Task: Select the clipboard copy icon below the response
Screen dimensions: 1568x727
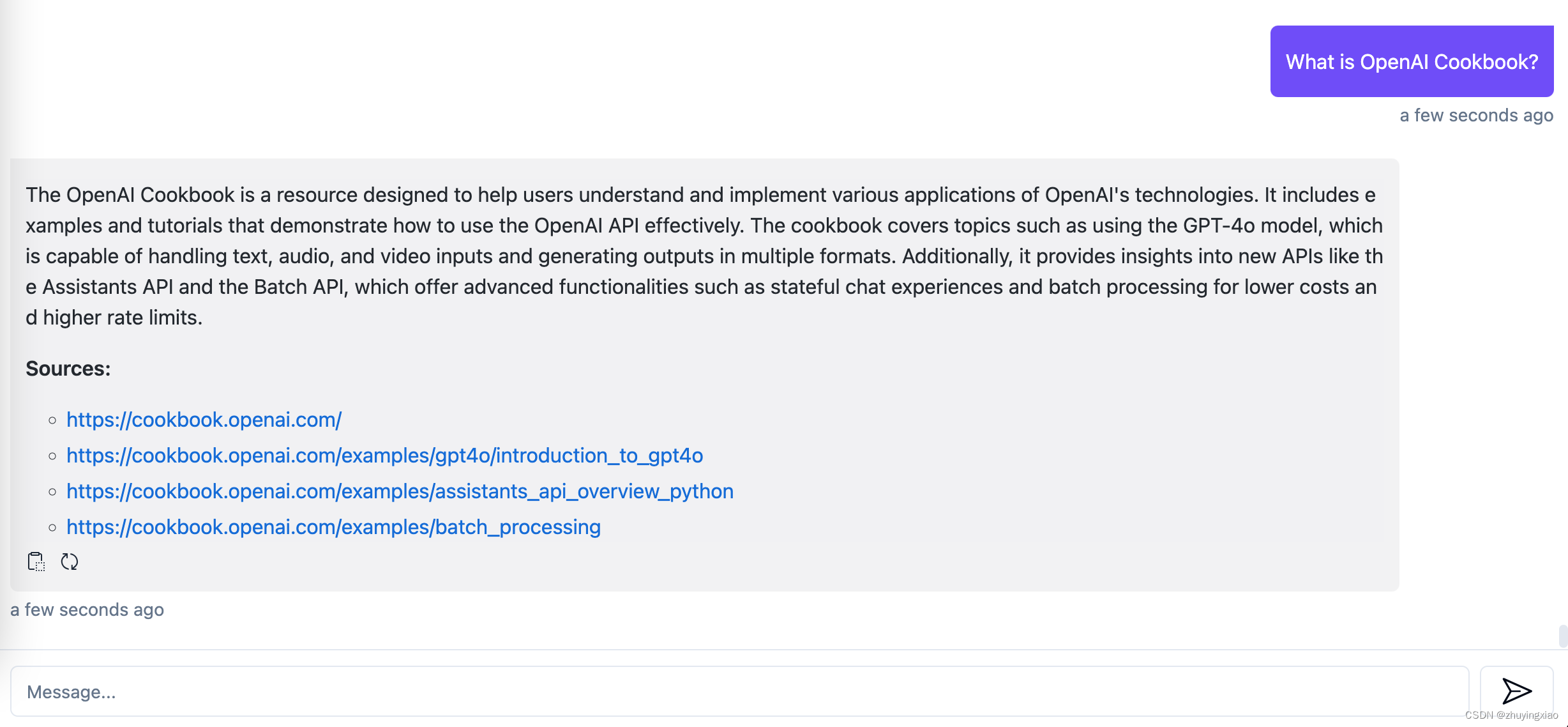Action: point(36,562)
